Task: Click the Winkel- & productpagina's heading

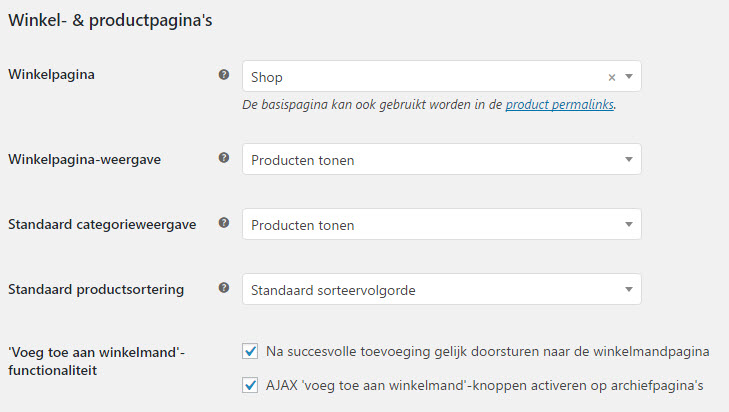Action: (x=110, y=20)
